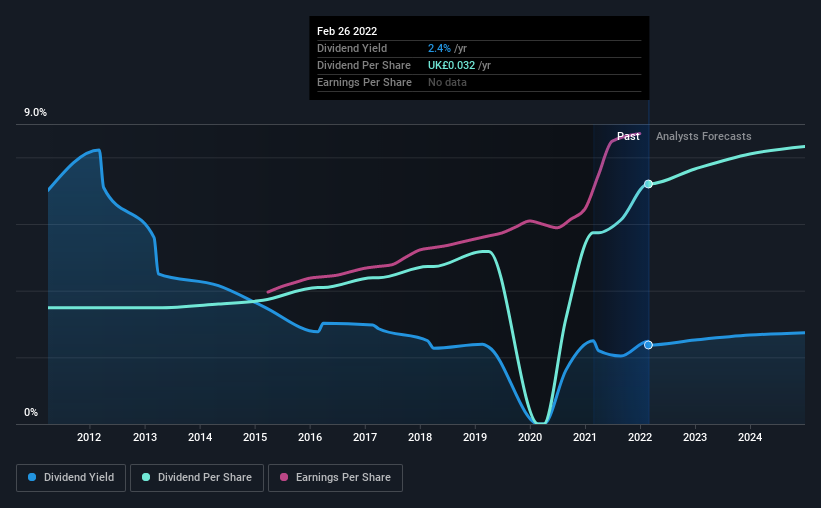821x508 pixels.
Task: Click the blue Dividend Yield legend dot
Action: (x=32, y=477)
